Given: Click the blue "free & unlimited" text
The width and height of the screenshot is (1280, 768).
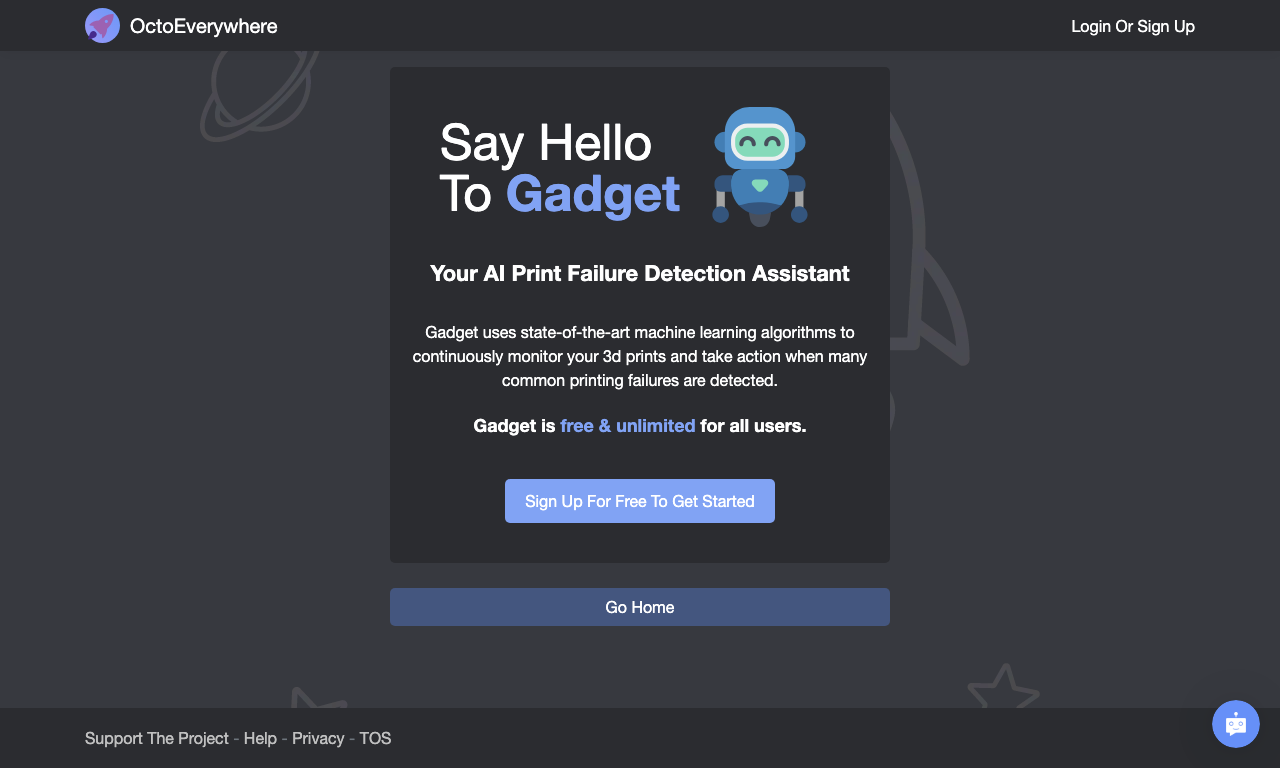Looking at the screenshot, I should pyautogui.click(x=628, y=426).
